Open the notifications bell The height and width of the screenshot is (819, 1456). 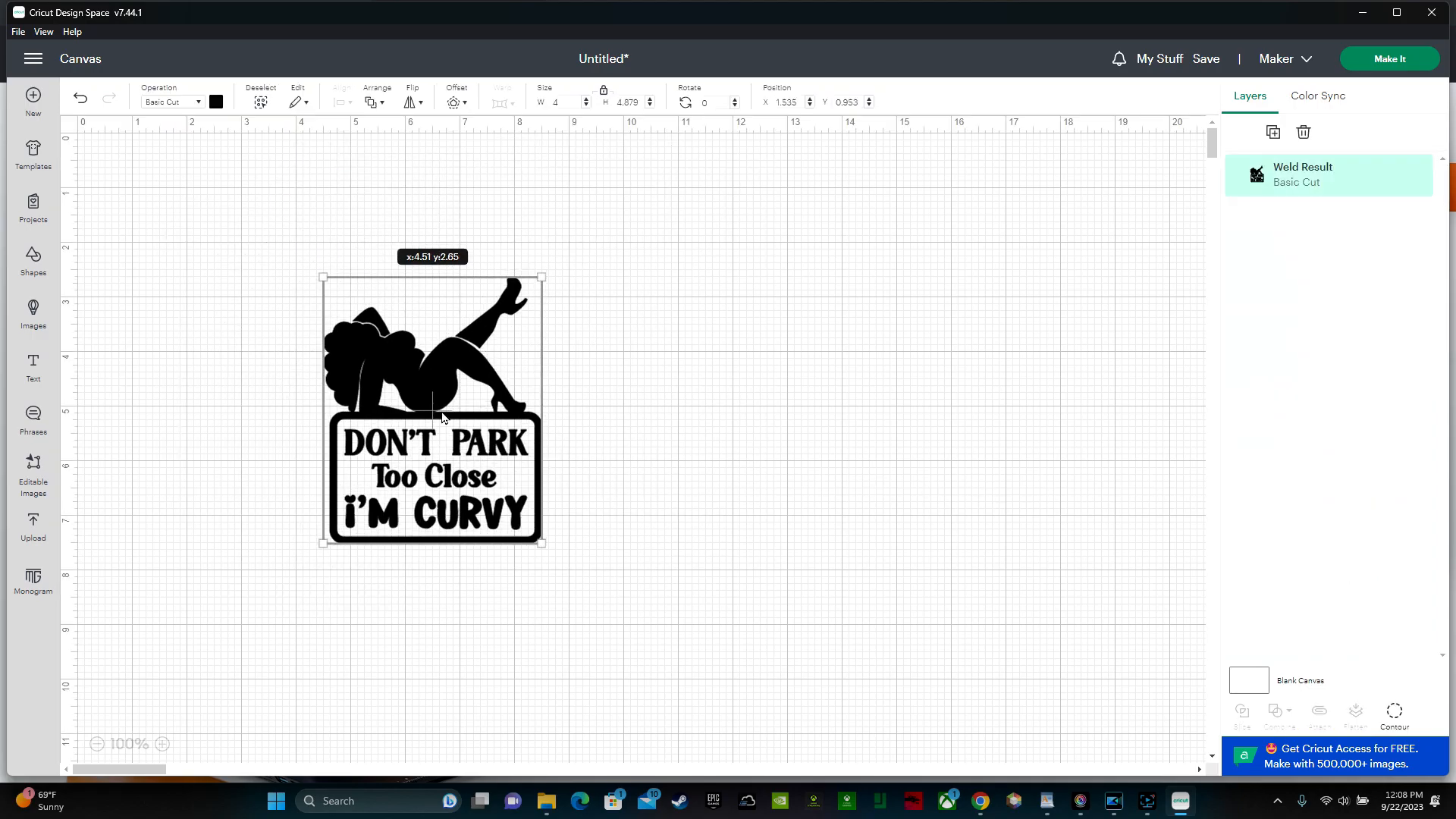coord(1119,59)
